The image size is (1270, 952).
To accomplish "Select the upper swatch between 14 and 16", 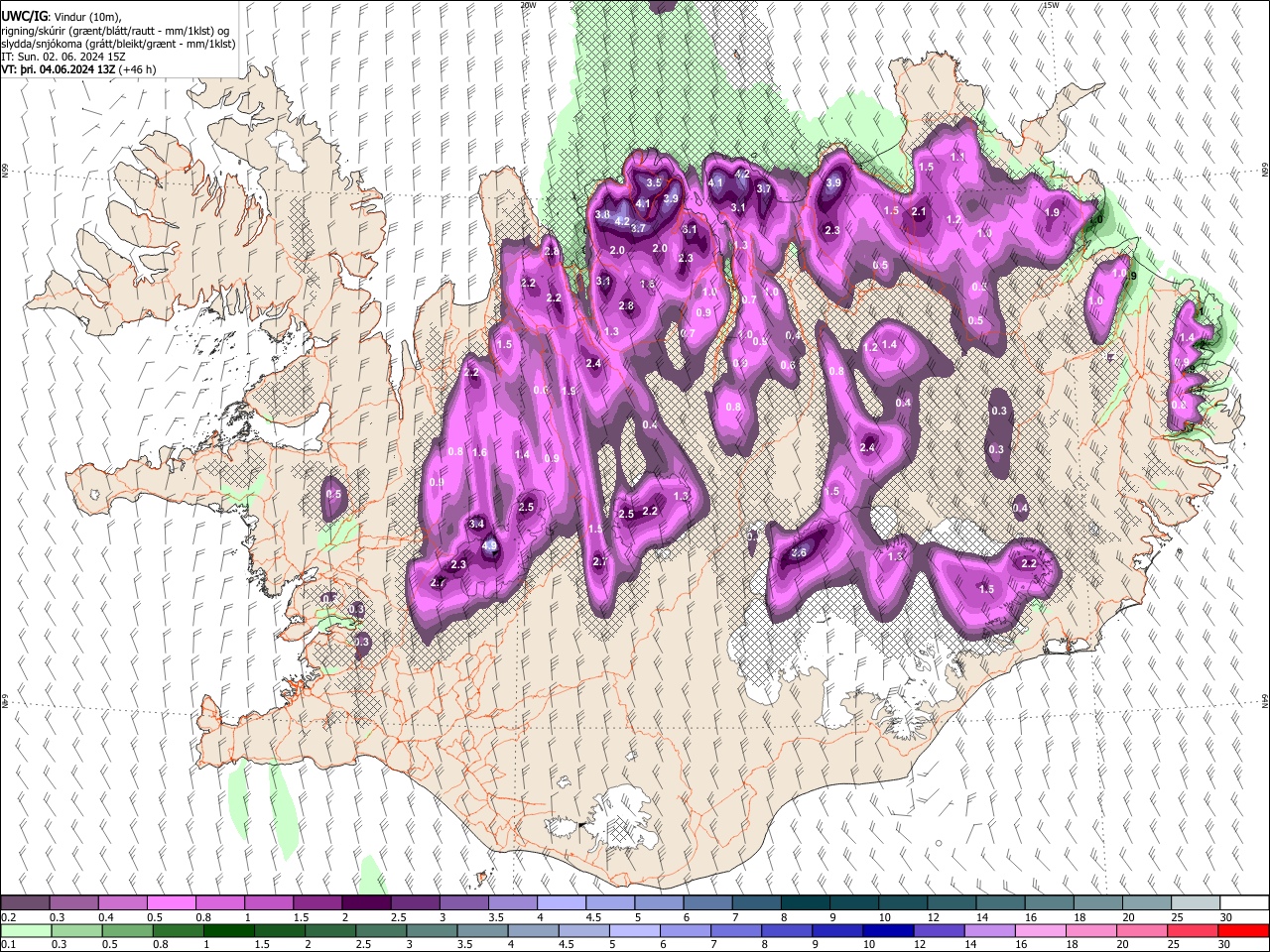I will point(1000,902).
